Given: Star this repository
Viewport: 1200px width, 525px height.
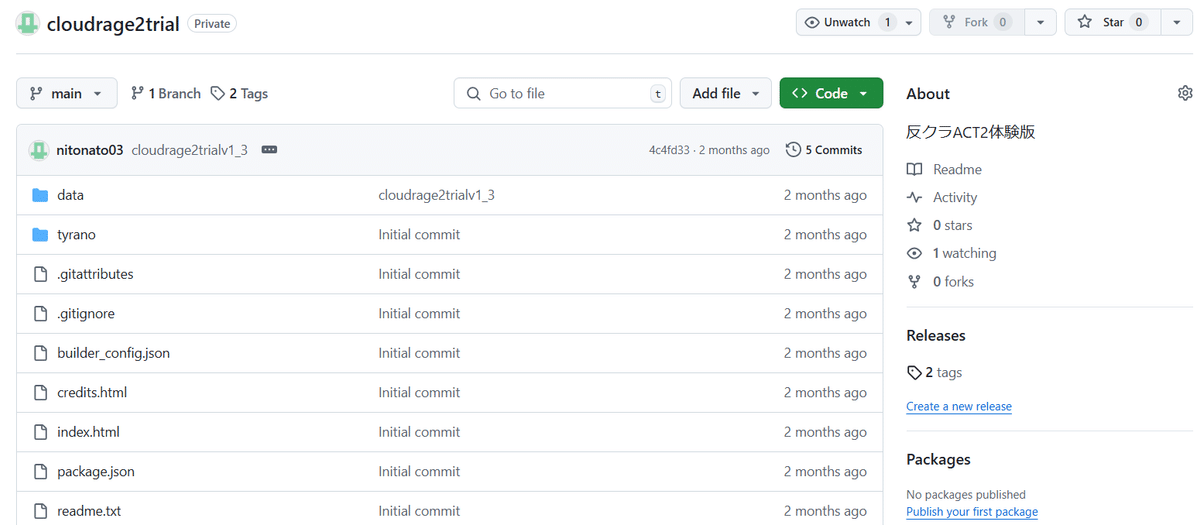Looking at the screenshot, I should click(x=1111, y=22).
